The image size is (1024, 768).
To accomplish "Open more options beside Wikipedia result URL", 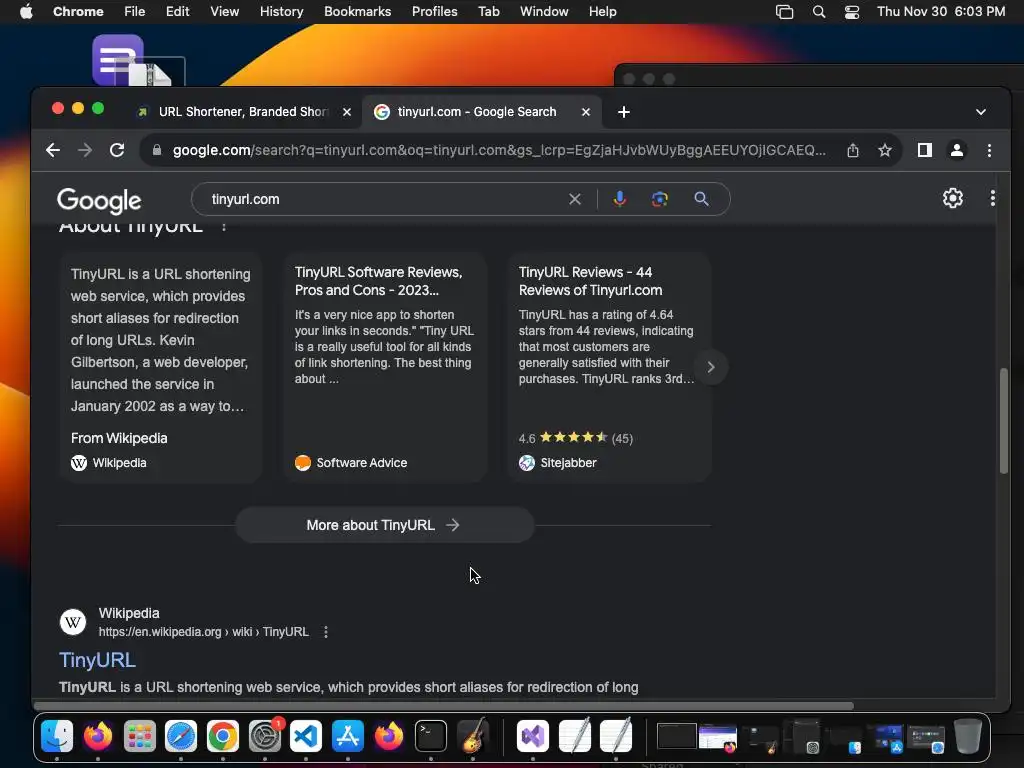I will click(326, 632).
